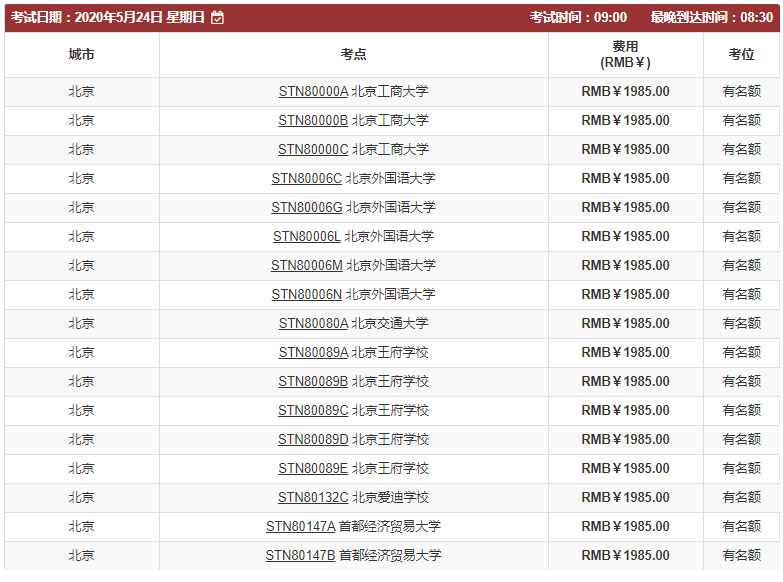Image resolution: width=783 pixels, height=582 pixels.
Task: Open test center link STN80089A
Action: coord(313,353)
